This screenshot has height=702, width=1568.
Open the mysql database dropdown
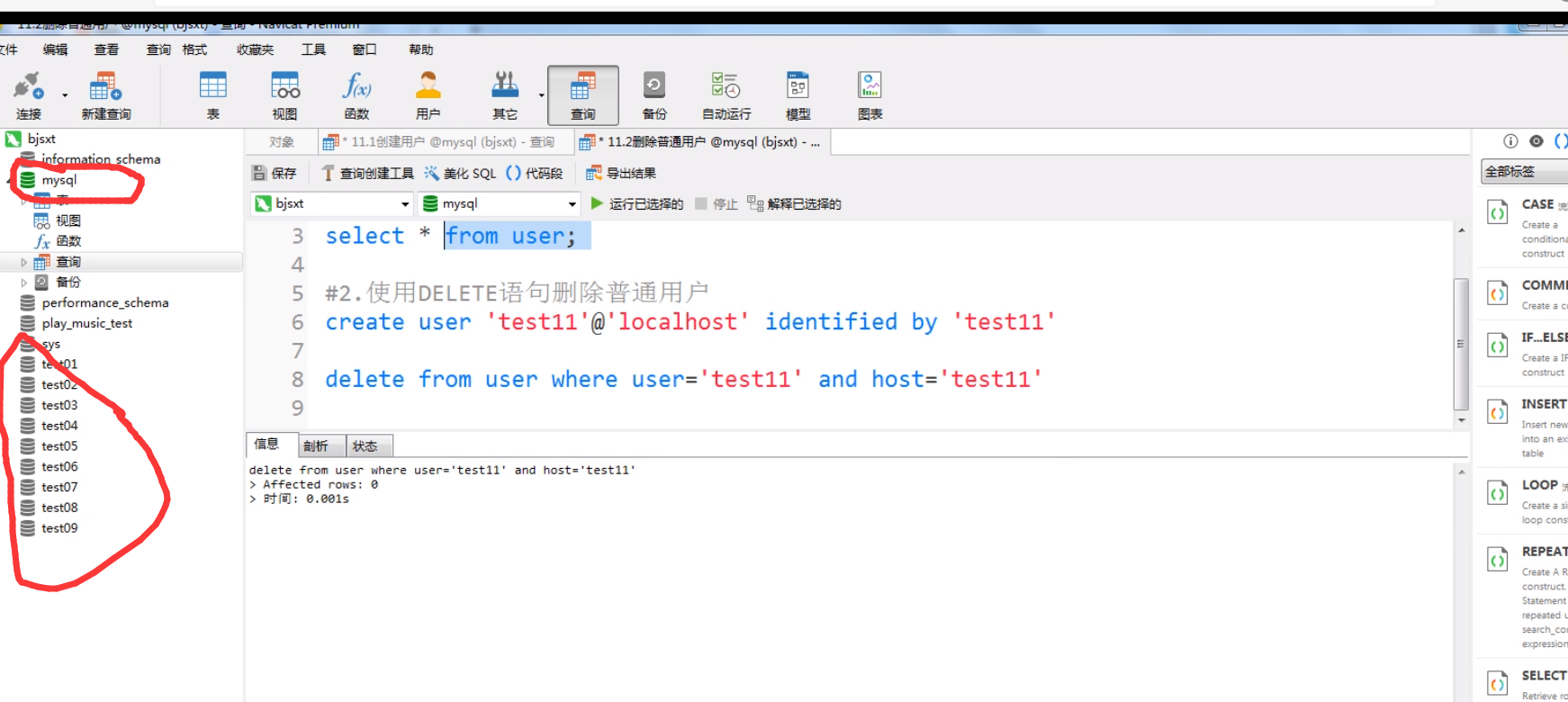[499, 203]
